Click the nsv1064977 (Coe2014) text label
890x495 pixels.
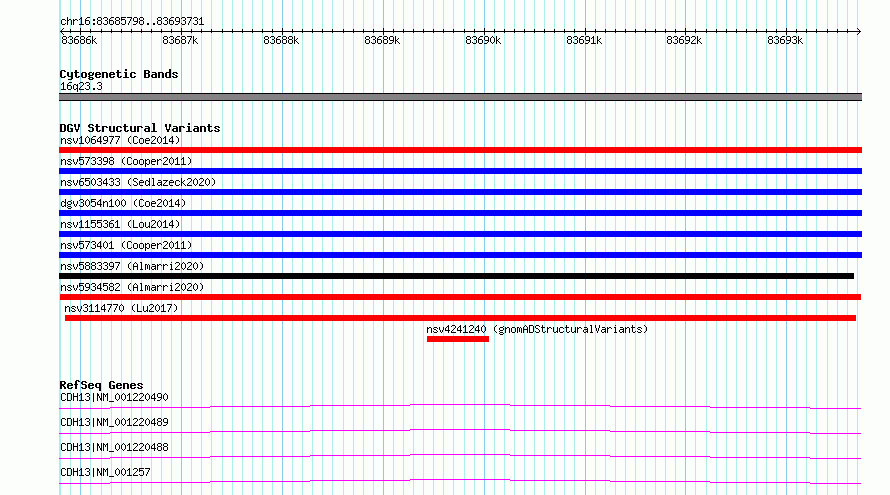coord(120,140)
